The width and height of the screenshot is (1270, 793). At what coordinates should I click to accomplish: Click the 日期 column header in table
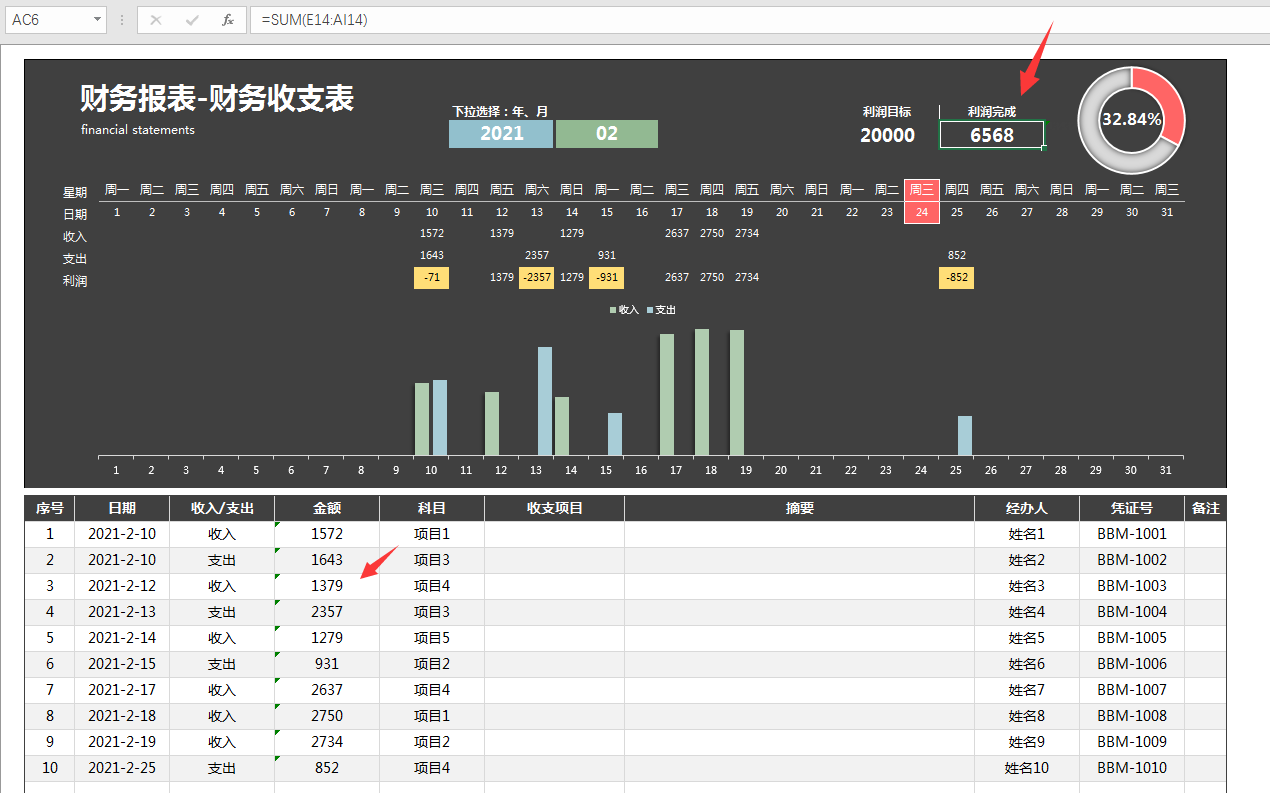122,508
